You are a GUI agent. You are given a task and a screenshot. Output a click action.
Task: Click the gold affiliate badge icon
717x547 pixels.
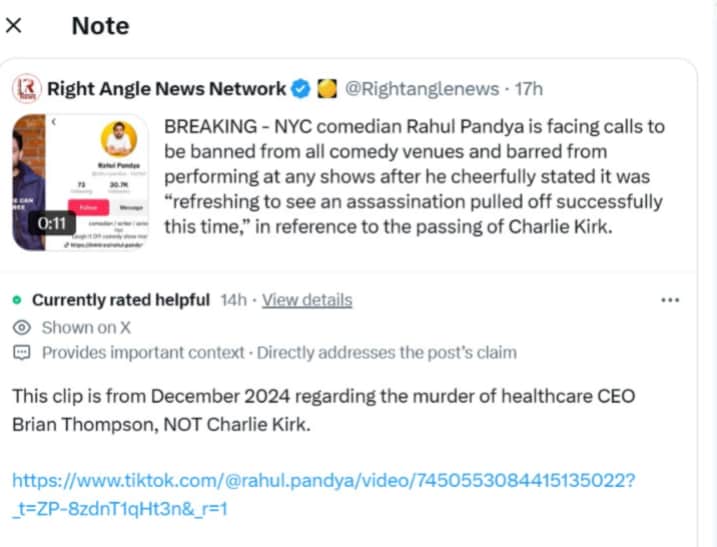(327, 89)
